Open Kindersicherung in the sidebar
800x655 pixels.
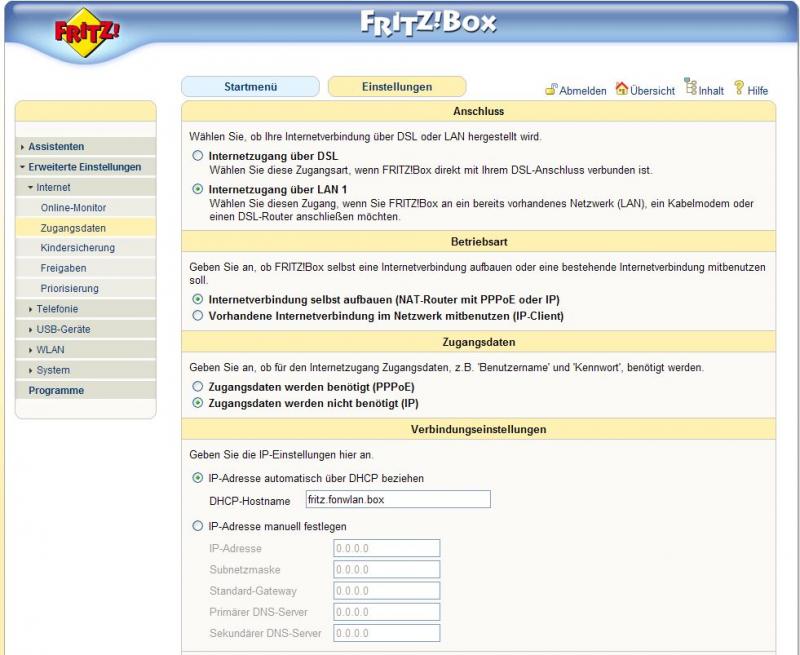pos(86,247)
